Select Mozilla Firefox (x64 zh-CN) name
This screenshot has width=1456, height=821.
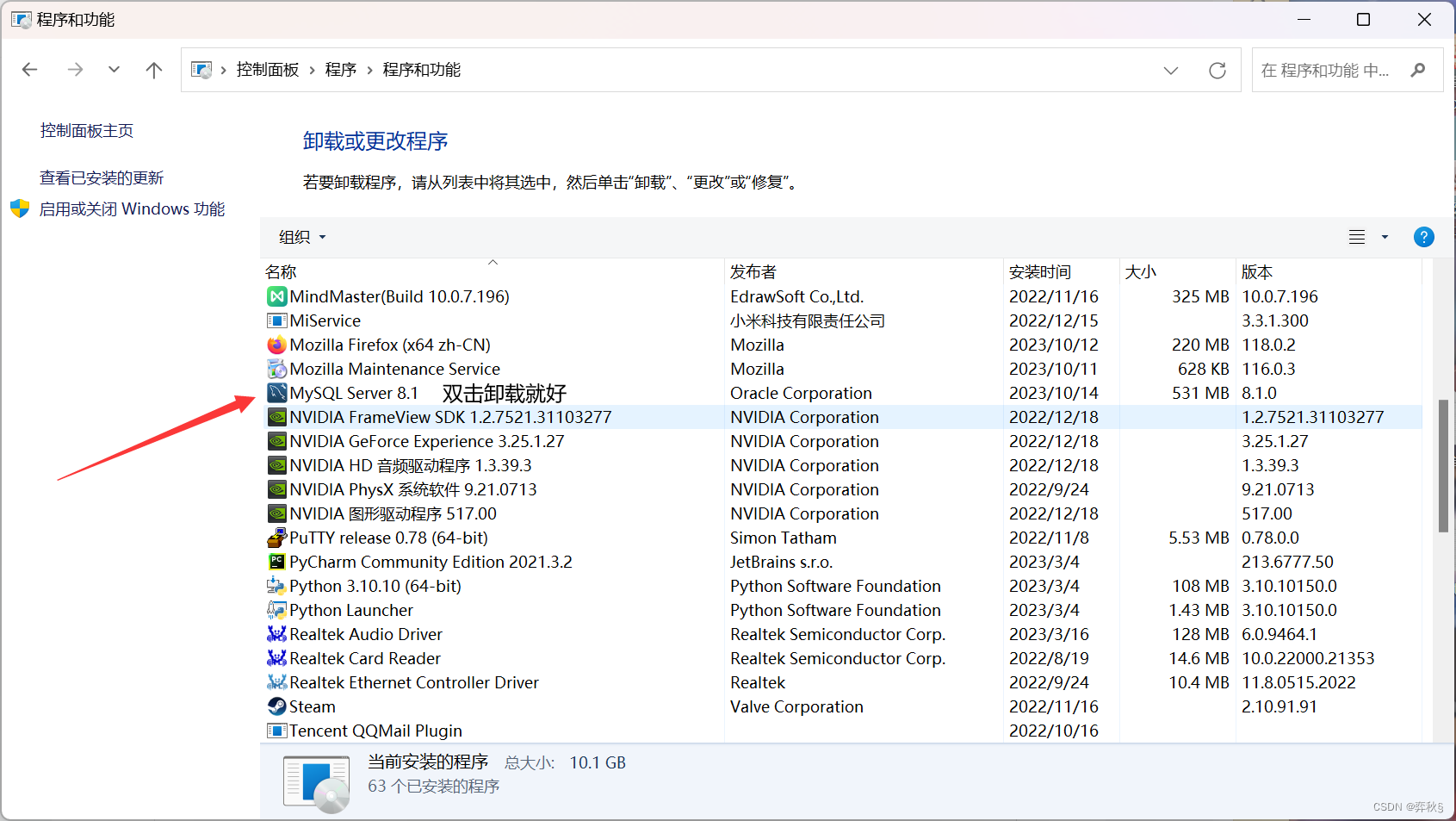click(x=390, y=345)
